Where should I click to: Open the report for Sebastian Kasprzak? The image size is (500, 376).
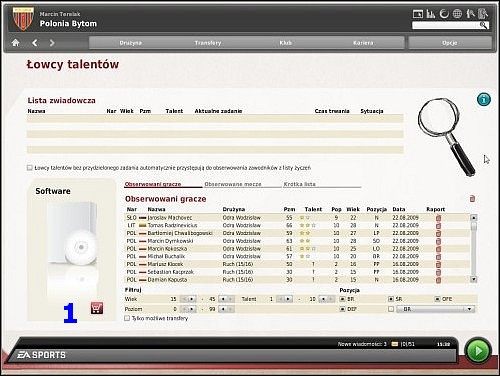438,272
